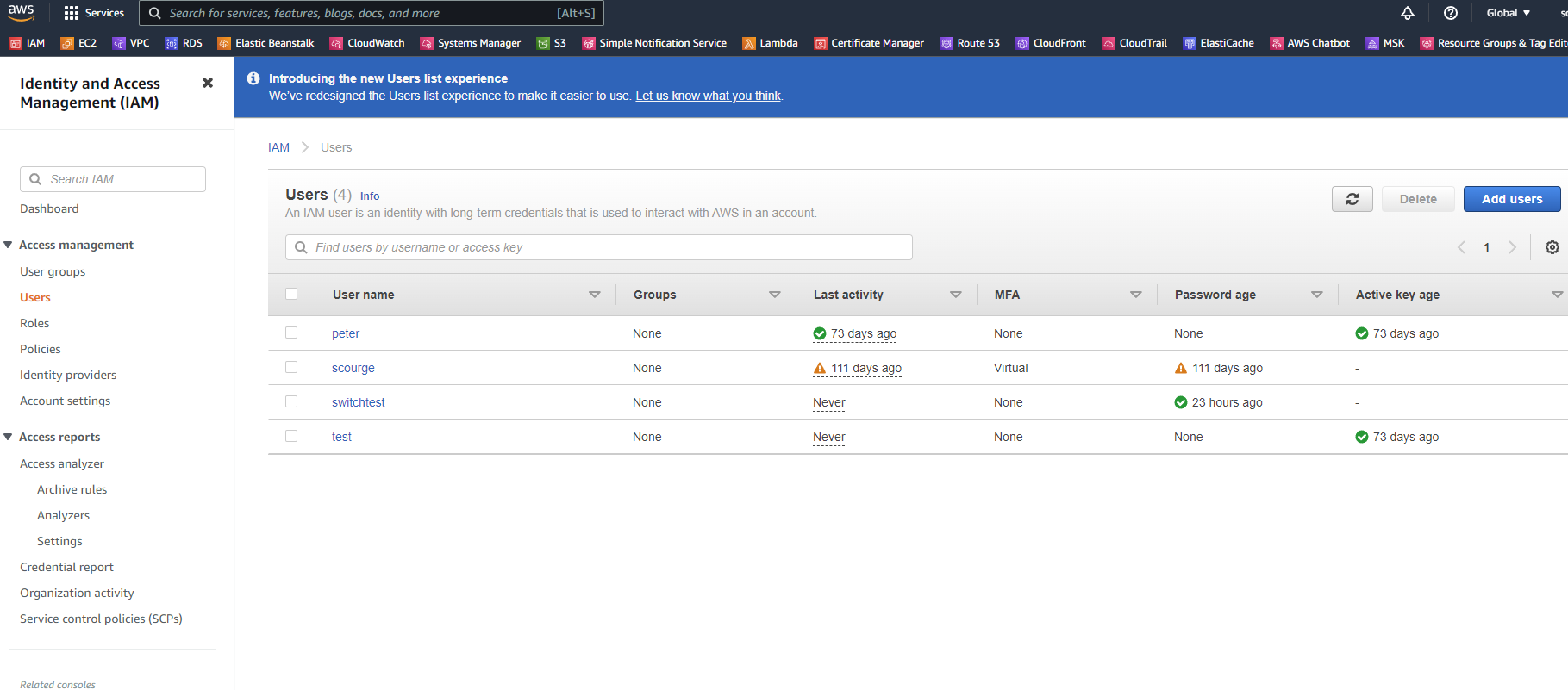Viewport: 1568px width, 690px height.
Task: Open the help question mark menu
Action: 1451,13
